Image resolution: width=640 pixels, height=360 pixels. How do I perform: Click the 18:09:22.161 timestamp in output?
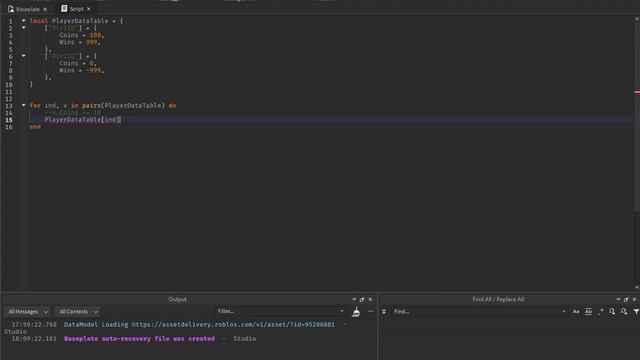[34, 339]
